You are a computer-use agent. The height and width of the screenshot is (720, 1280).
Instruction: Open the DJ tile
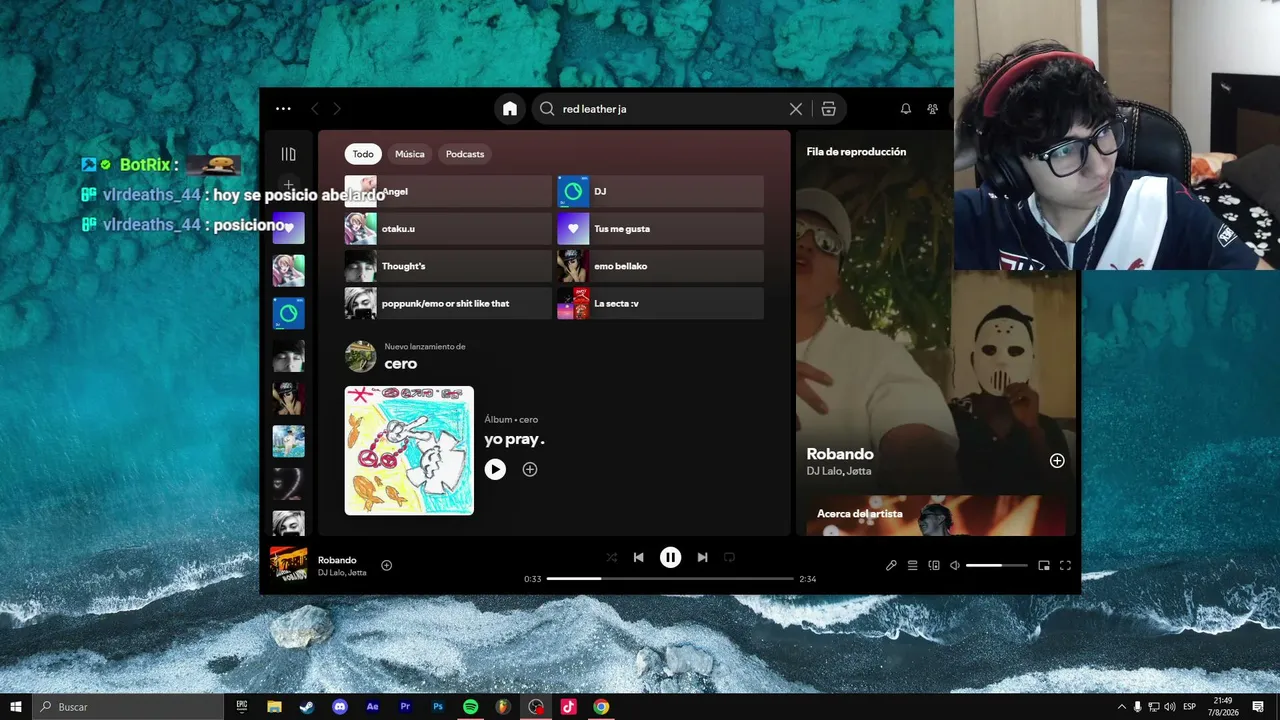tap(660, 191)
